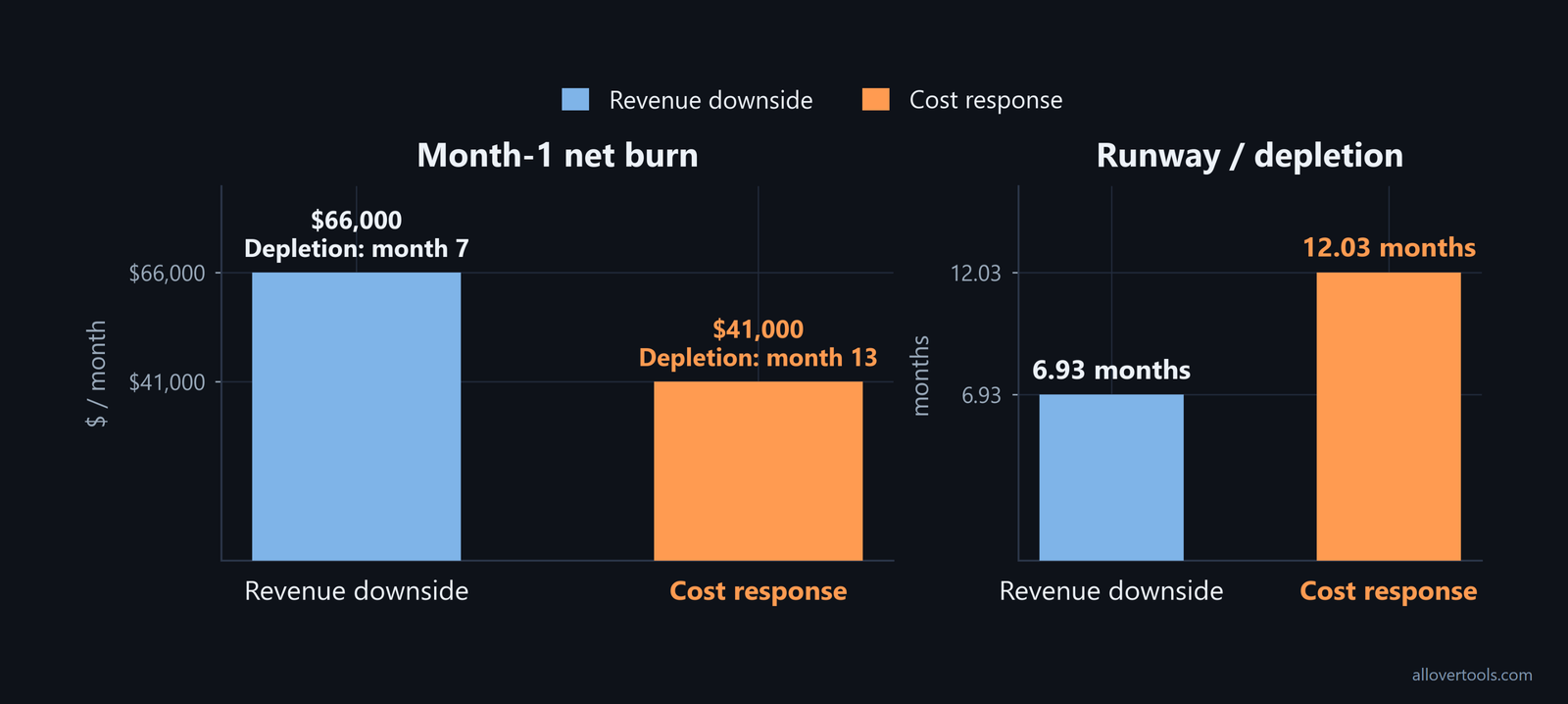Click Revenue downside x-label under runway chart
The height and width of the screenshot is (704, 1568).
pyautogui.click(x=1111, y=591)
